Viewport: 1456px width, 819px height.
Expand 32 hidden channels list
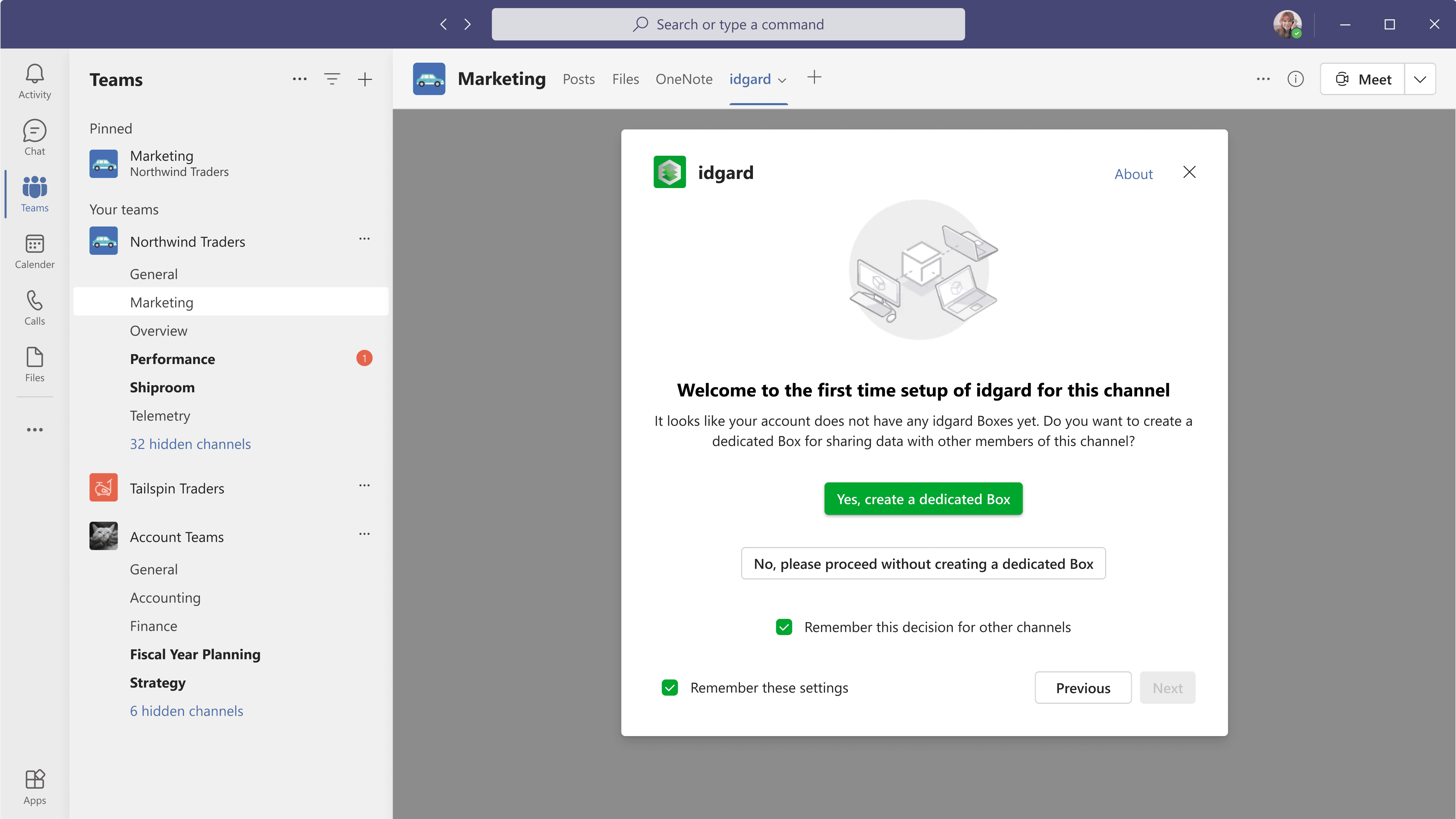190,444
